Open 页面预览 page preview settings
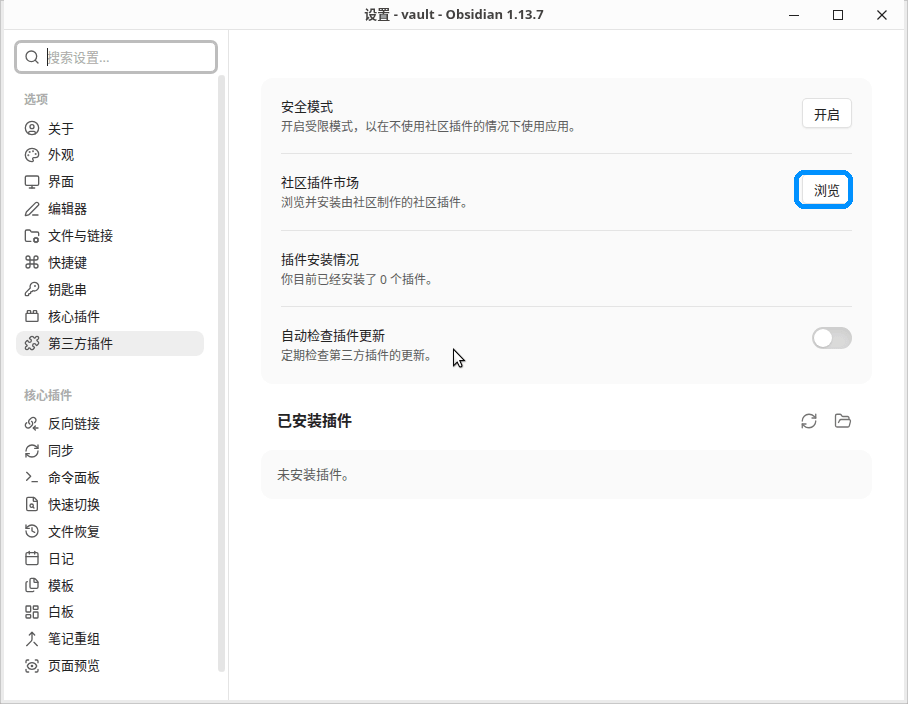Viewport: 908px width, 704px height. (110, 666)
